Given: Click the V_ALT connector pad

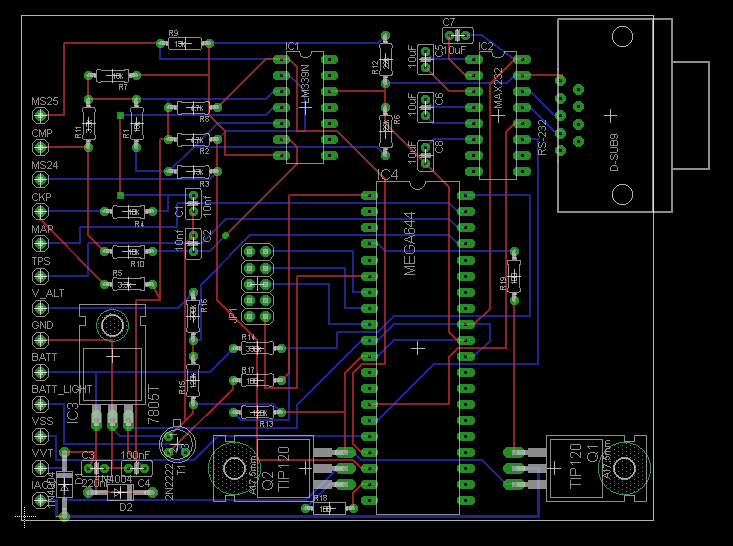Looking at the screenshot, I should click(x=40, y=308).
